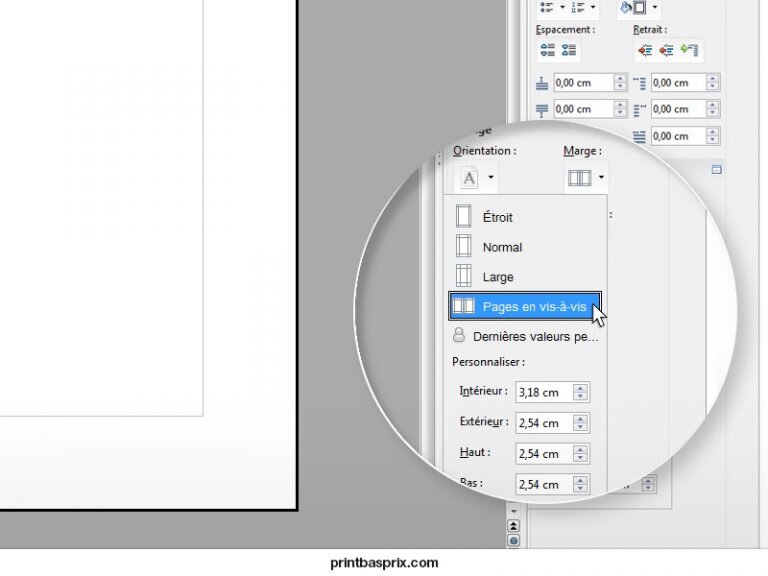The image size is (768, 576).
Task: Click the decrease paragraph spacing icon
Action: pos(569,50)
